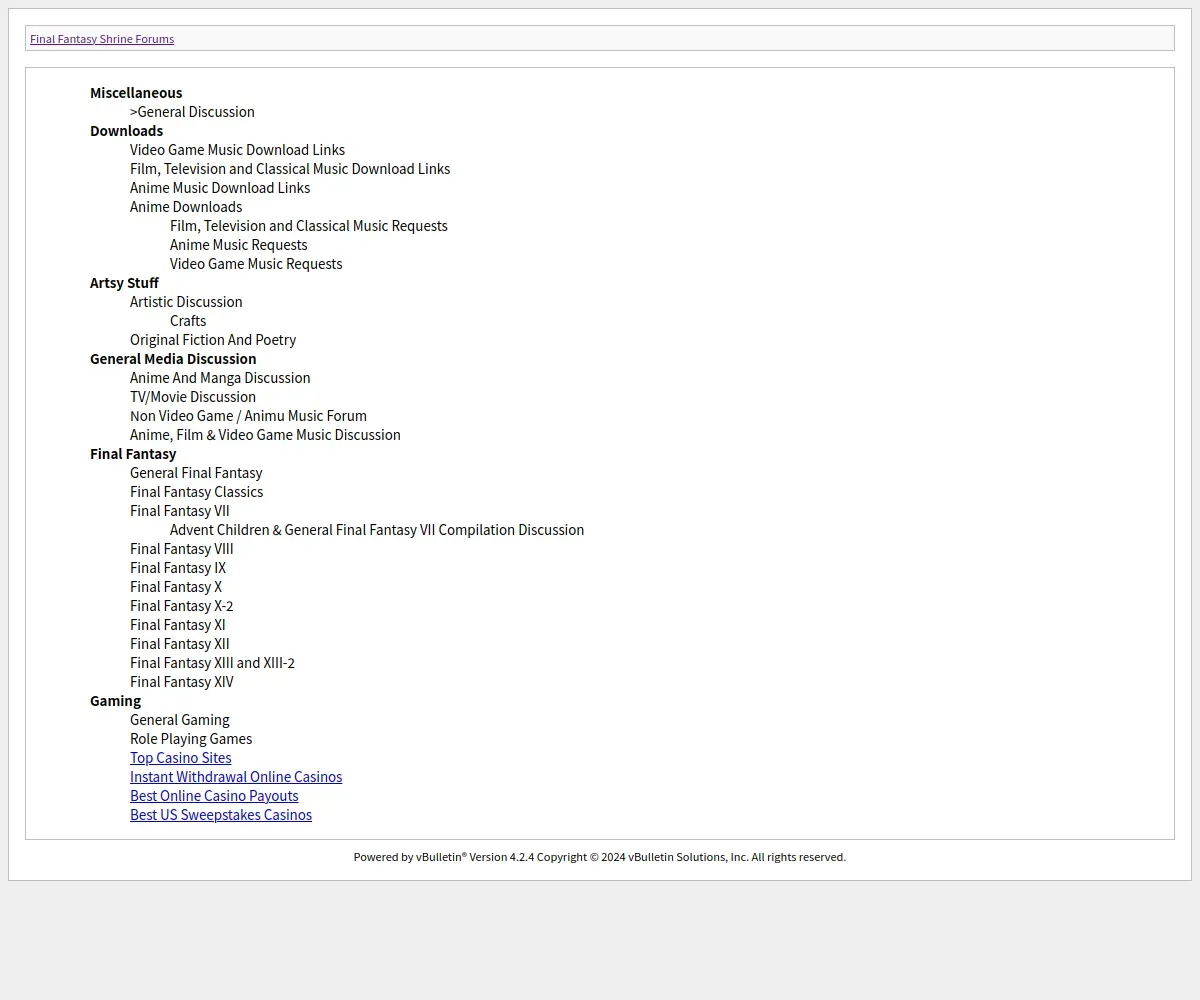Viewport: 1200px width, 1000px height.
Task: Open the Final Fantasy Shrine Forums link
Action: (102, 39)
